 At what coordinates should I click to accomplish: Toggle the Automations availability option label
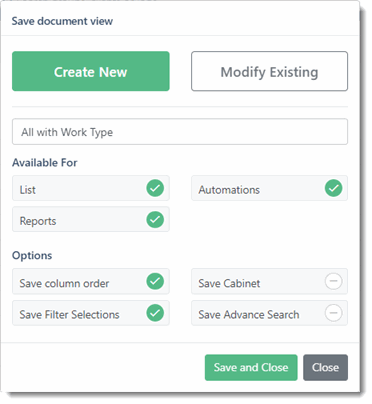point(229,190)
